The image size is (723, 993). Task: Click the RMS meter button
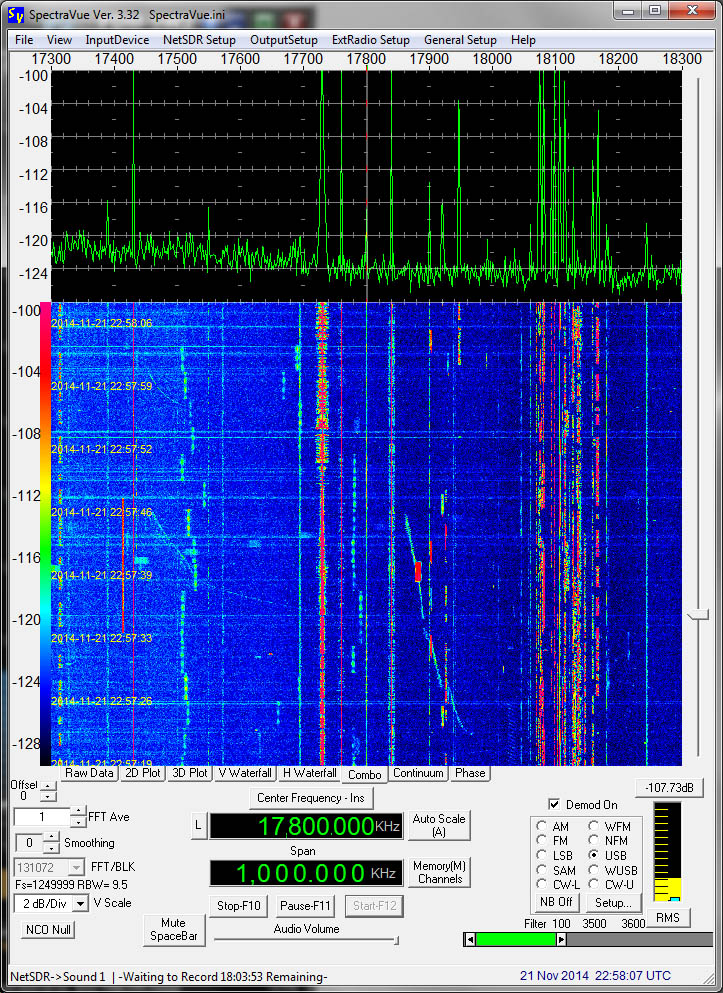coord(667,918)
